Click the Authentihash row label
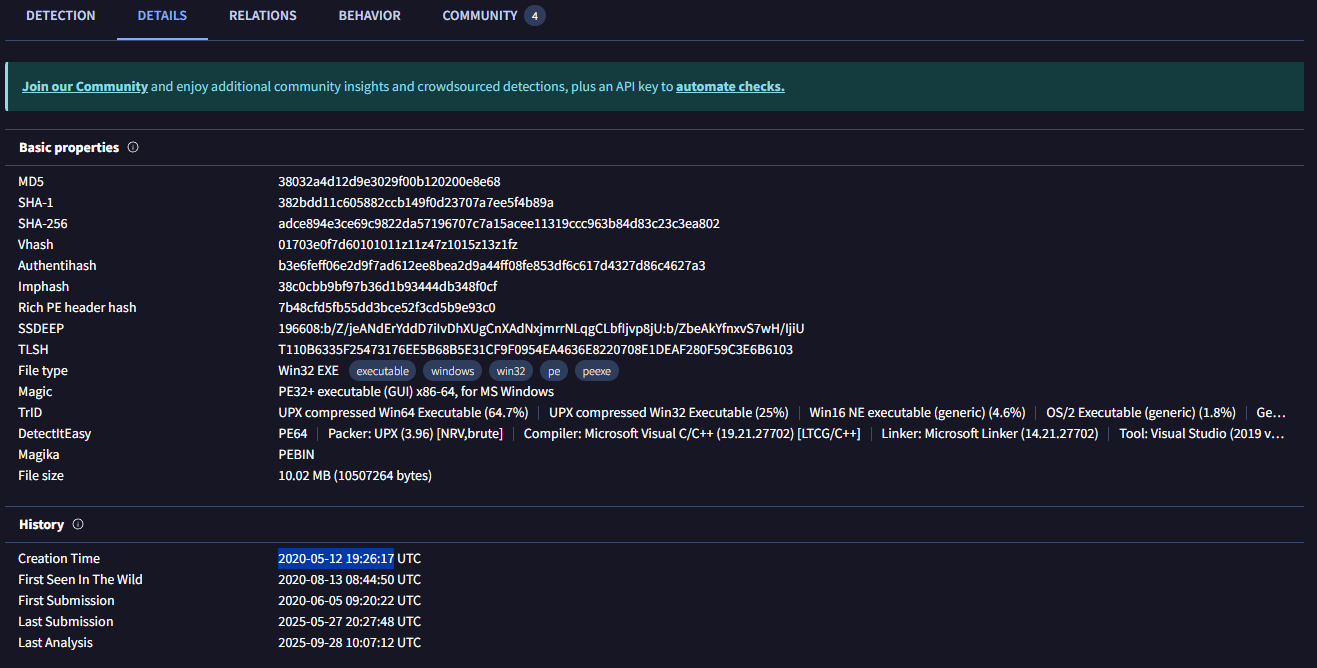1317x668 pixels. coord(57,265)
